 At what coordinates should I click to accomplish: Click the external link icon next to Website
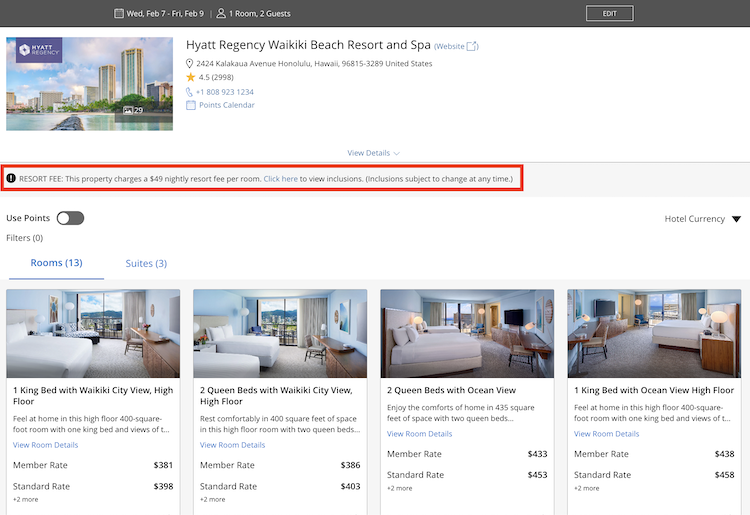[472, 46]
